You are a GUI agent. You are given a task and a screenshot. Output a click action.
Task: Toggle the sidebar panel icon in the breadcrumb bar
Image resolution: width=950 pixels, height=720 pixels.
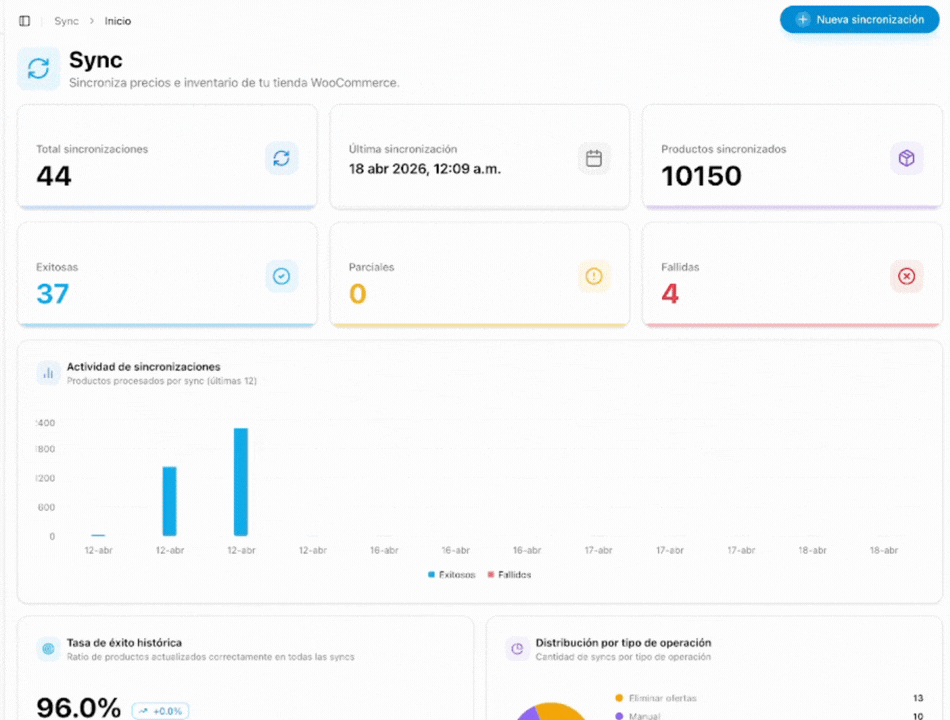[x=23, y=20]
